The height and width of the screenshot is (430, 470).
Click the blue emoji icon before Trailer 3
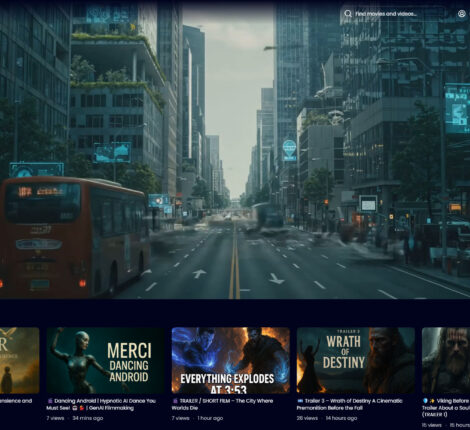[x=300, y=401]
